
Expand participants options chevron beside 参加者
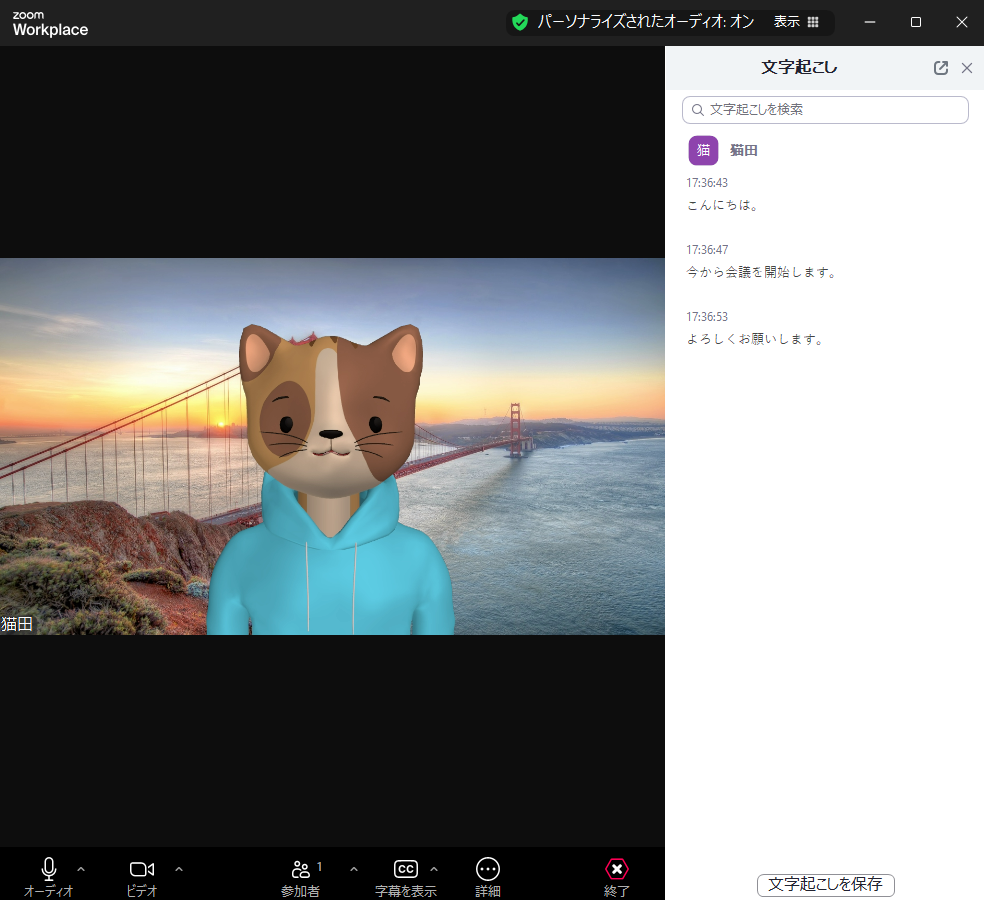tap(354, 869)
